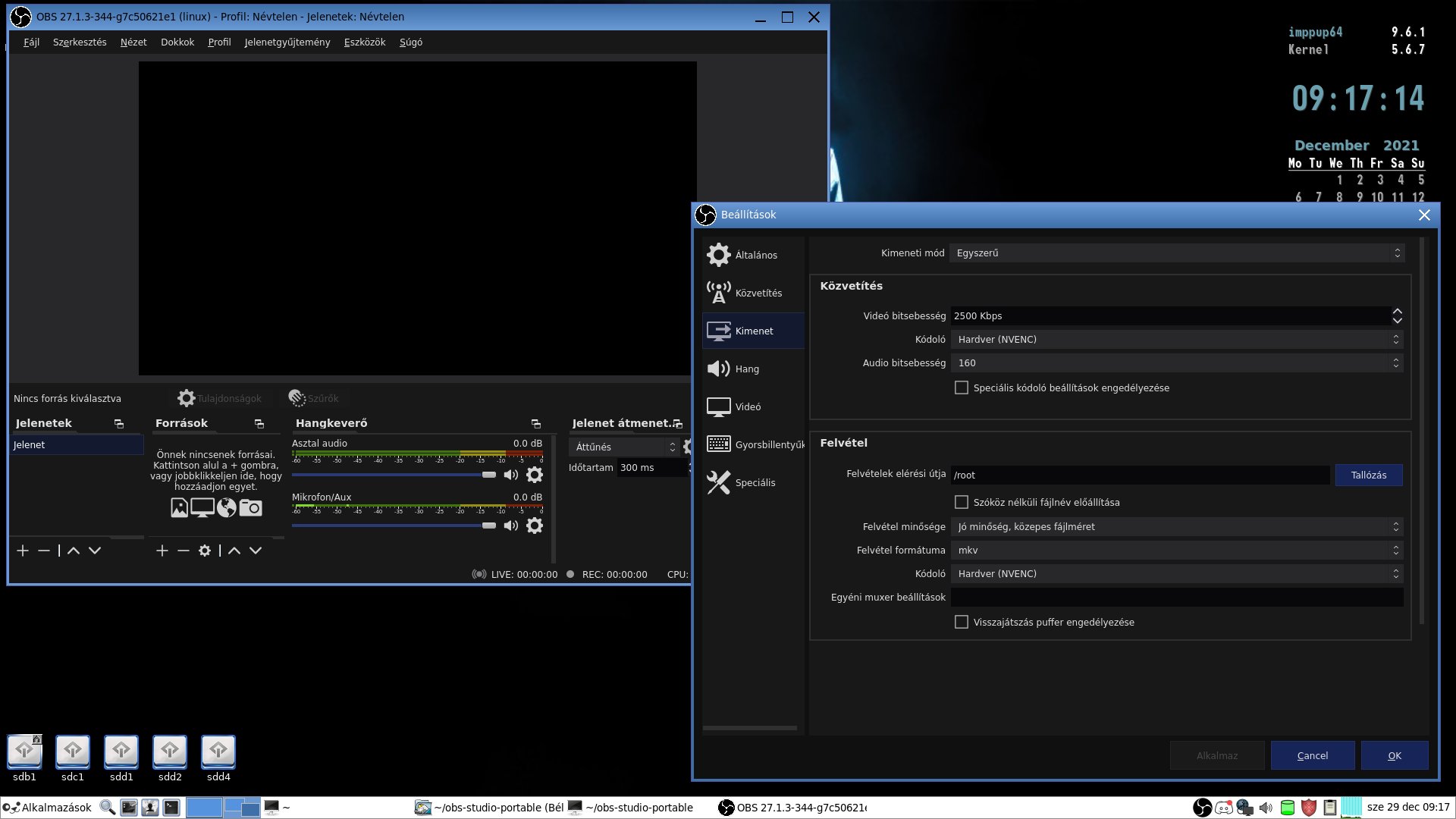1456x819 pixels.
Task: Open the Szerkesztés menu
Action: pyautogui.click(x=80, y=42)
